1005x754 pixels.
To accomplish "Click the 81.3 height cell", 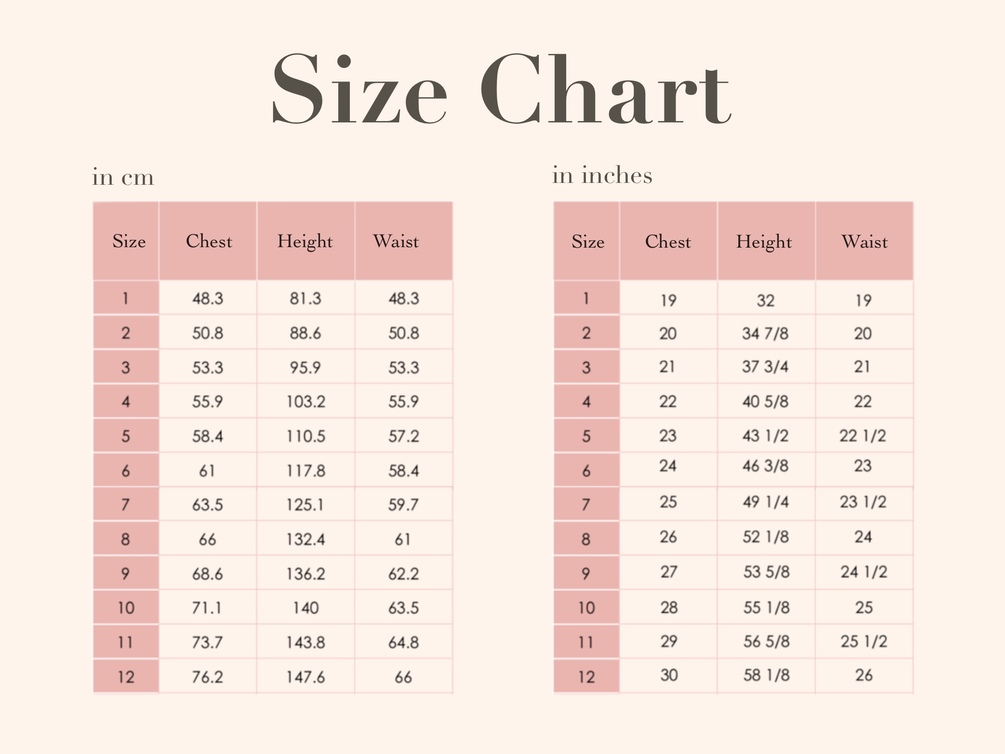I will click(305, 298).
